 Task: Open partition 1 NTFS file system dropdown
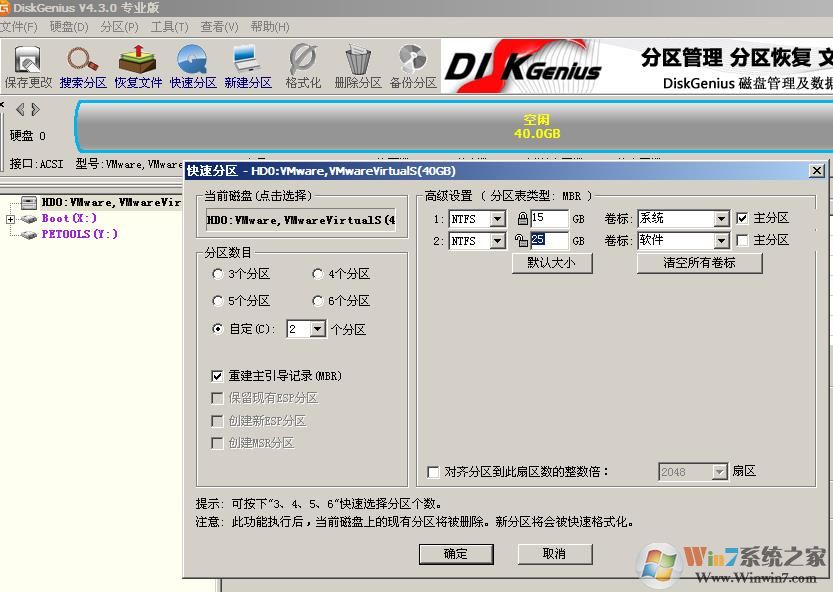click(498, 219)
